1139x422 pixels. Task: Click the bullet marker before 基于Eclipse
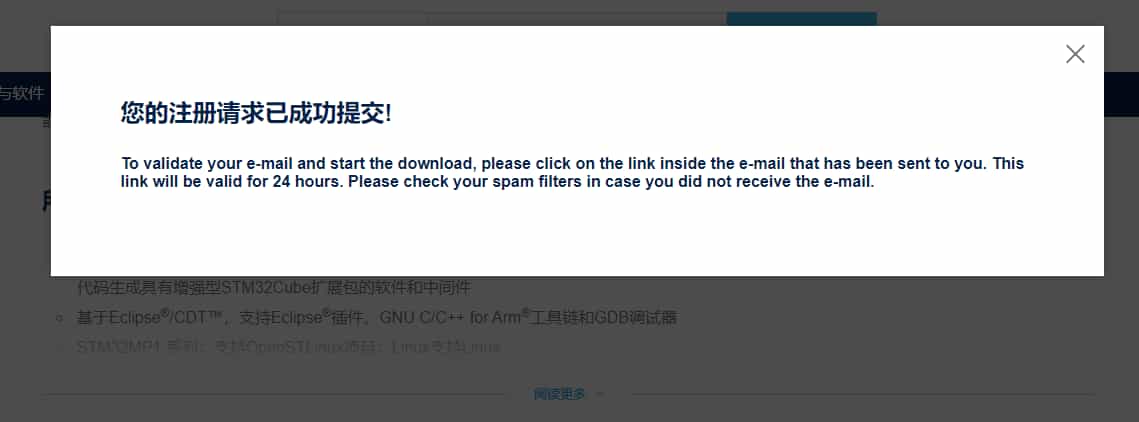(61, 318)
